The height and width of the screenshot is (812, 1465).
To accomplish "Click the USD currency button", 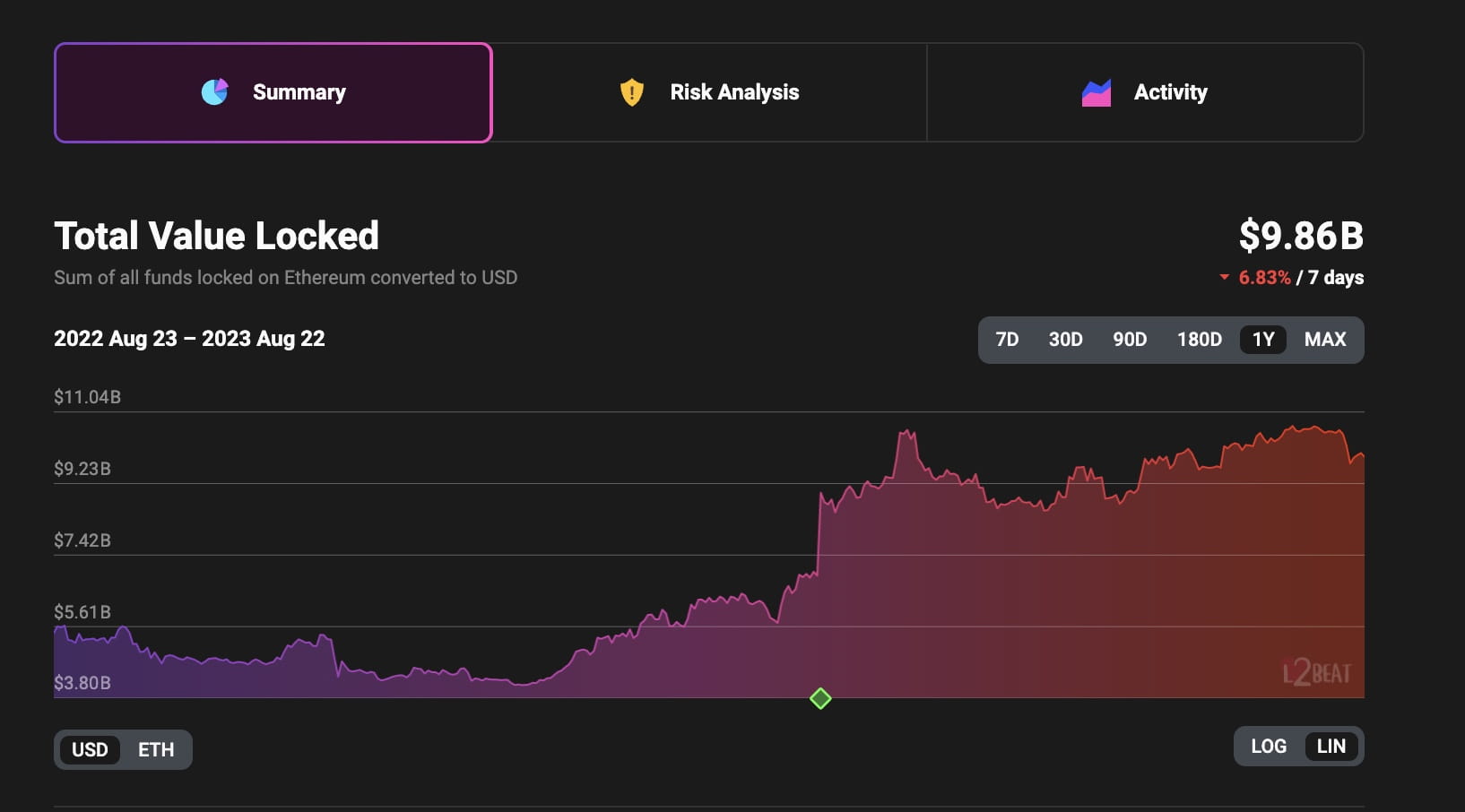I will (x=91, y=750).
